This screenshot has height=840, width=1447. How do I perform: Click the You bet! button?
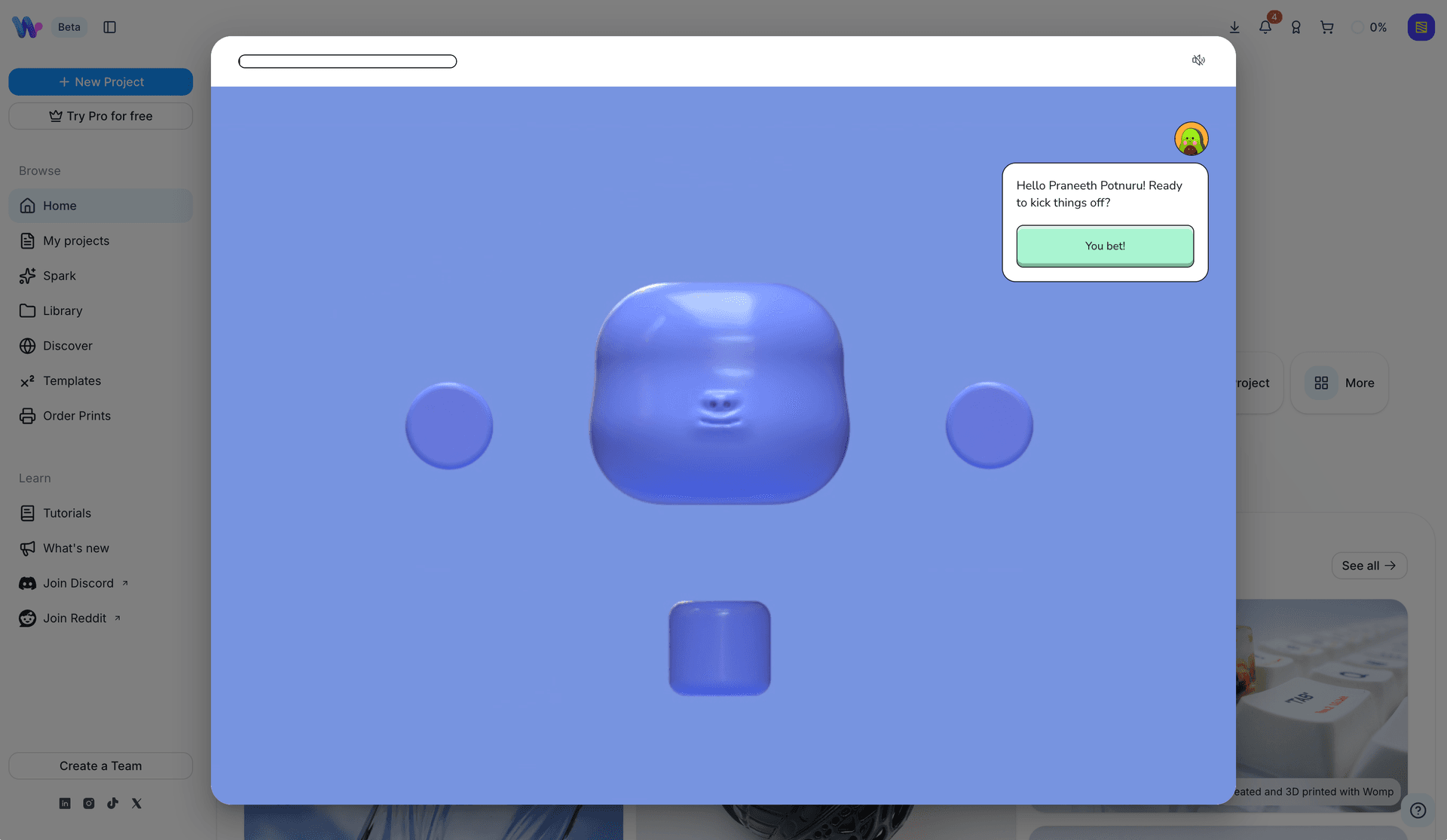click(x=1105, y=246)
